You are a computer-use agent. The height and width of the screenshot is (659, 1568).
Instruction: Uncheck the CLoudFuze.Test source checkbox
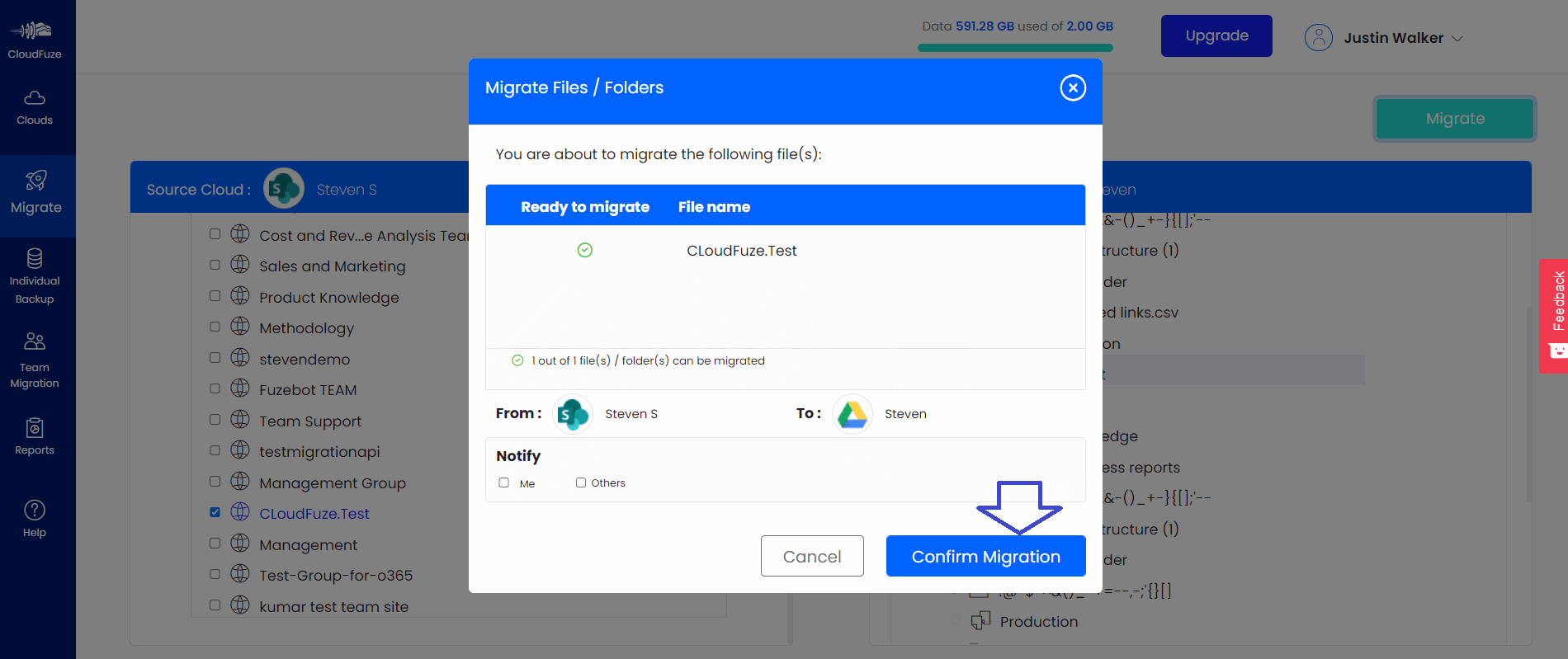[215, 512]
